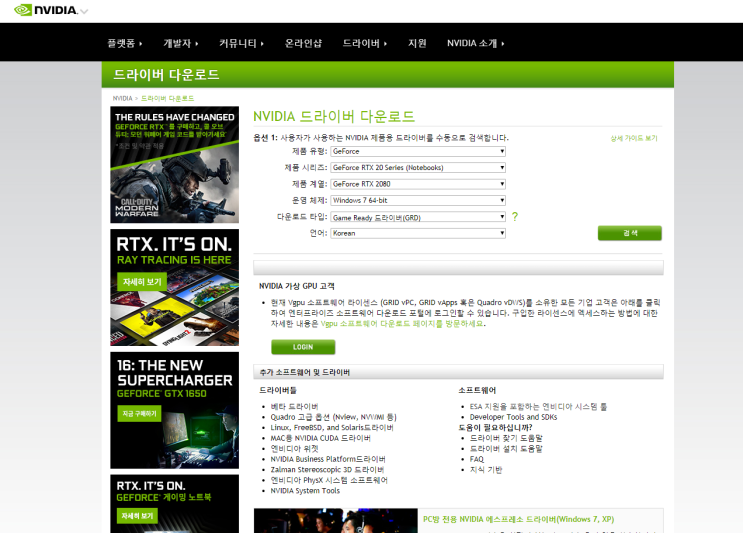This screenshot has height=533, width=743.
Task: Click the dropdown chevron beside the NVIDIA logo
Action: [x=84, y=11]
